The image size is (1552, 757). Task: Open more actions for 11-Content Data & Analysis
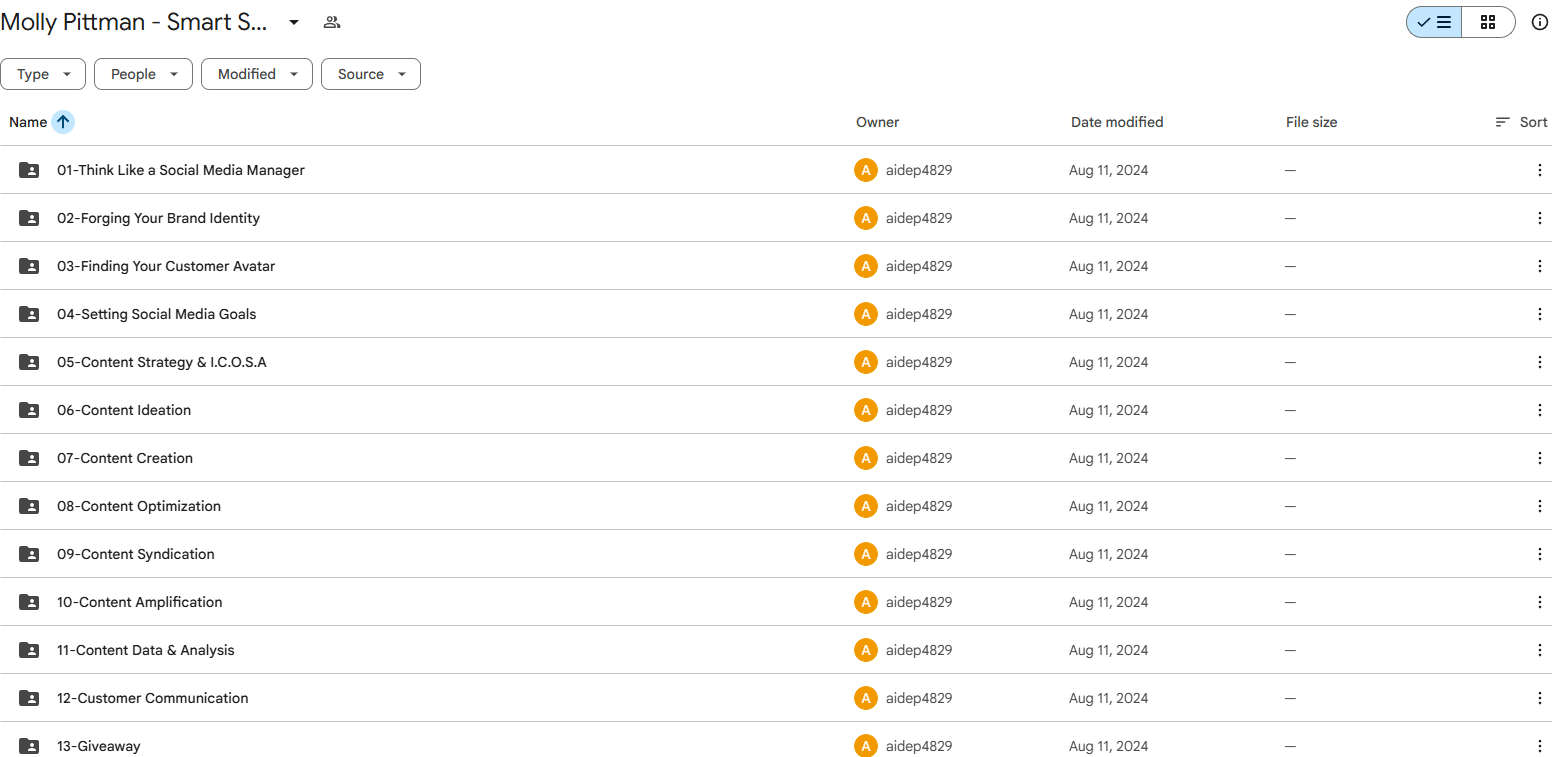(1539, 650)
